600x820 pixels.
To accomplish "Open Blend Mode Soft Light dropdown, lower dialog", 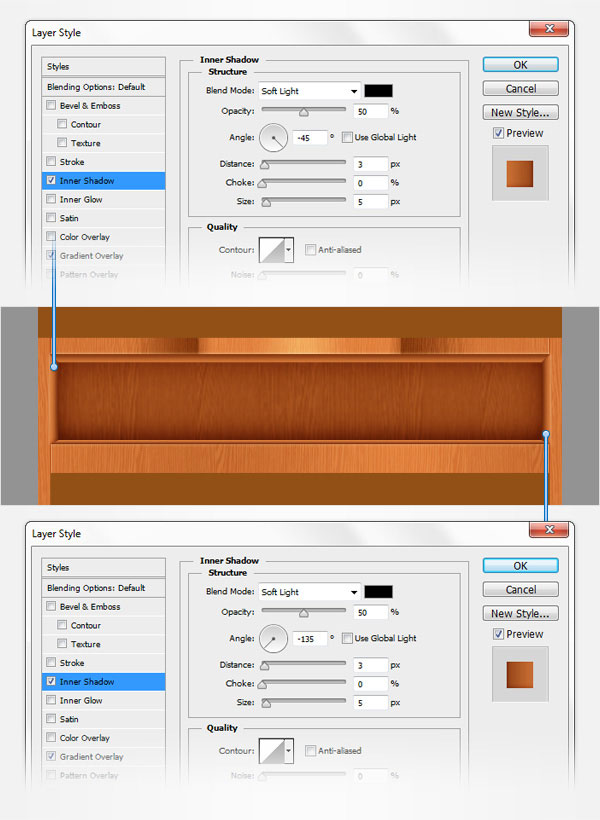I will point(309,592).
